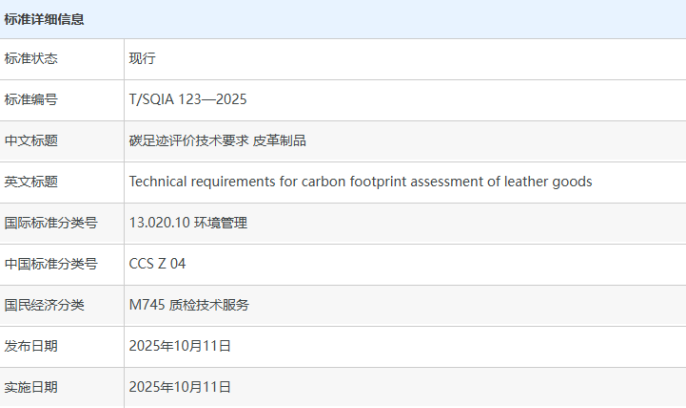Click the 中文标题 row label
The image size is (686, 408).
point(31,141)
